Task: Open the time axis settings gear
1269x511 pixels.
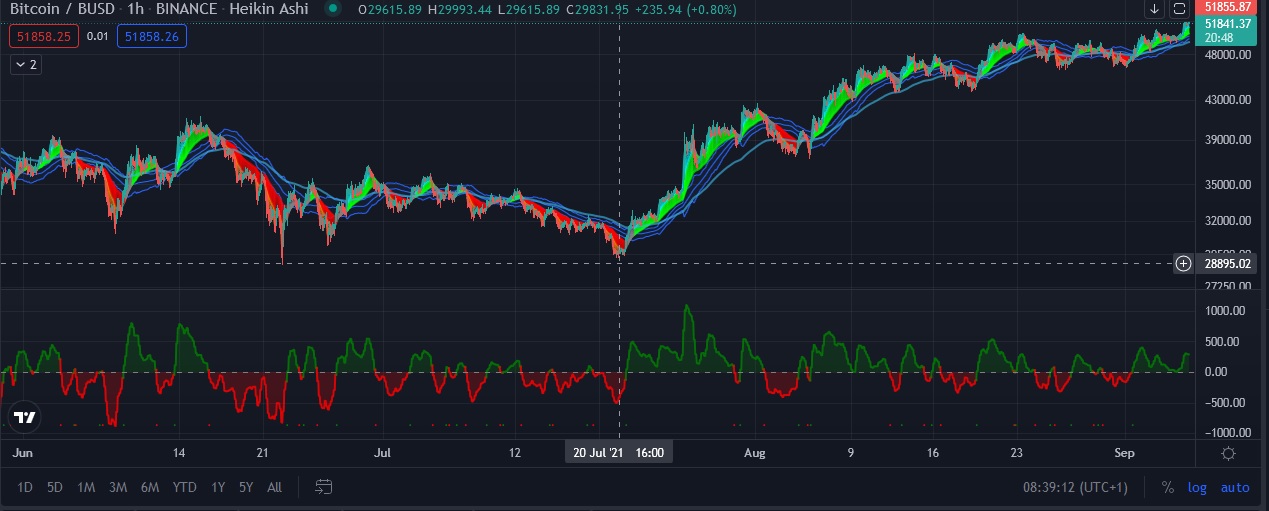Action: (x=1229, y=453)
